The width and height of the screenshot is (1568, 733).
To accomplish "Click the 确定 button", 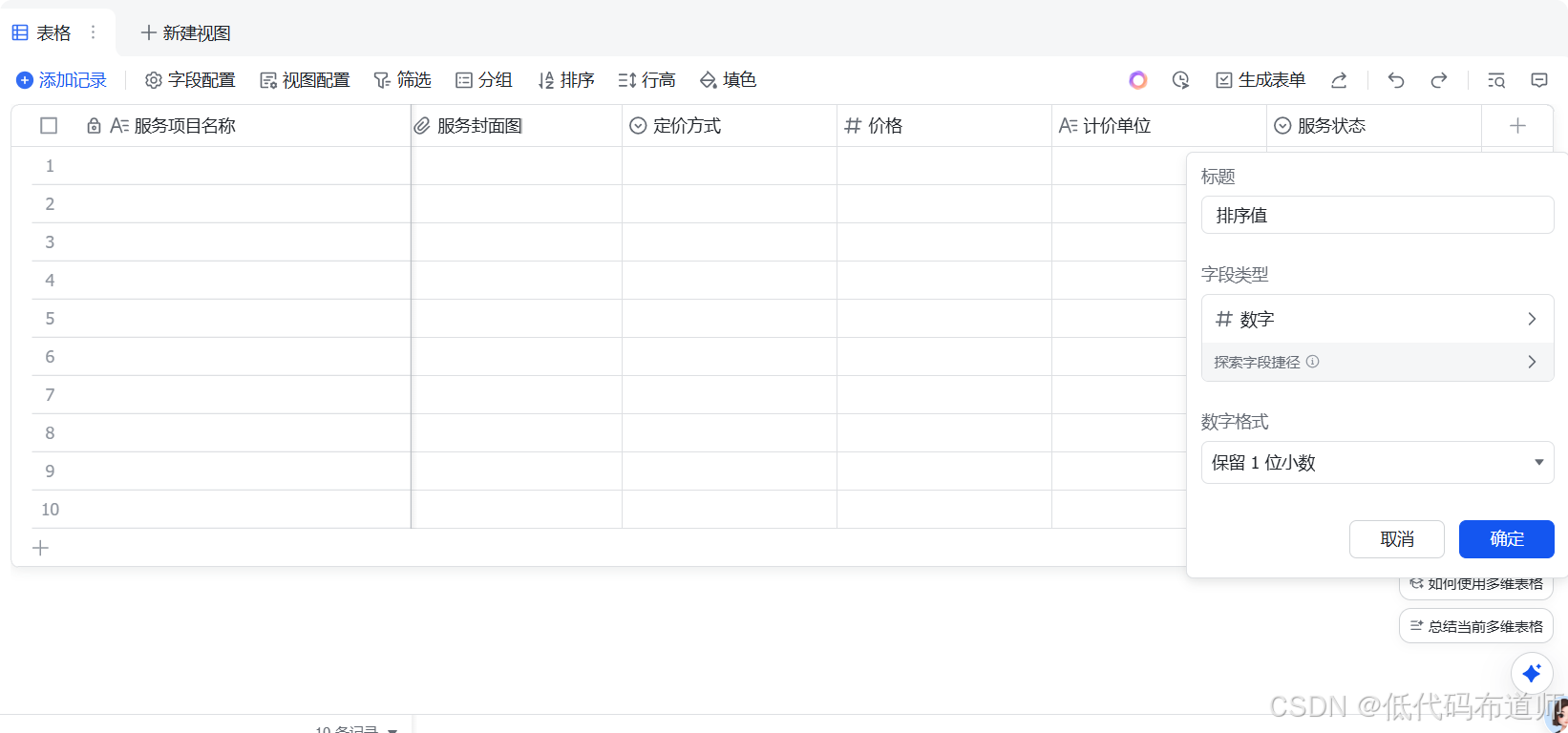I will pos(1507,539).
